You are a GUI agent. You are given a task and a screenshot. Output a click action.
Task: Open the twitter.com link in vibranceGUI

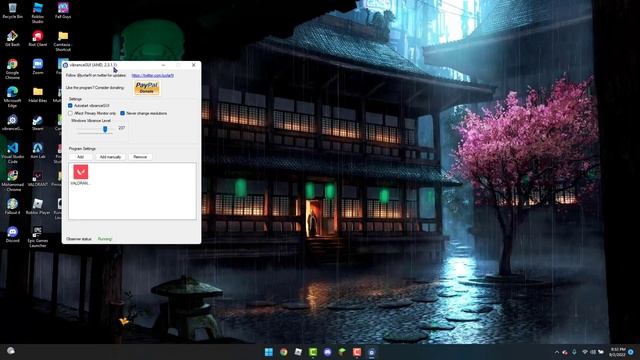(x=153, y=76)
